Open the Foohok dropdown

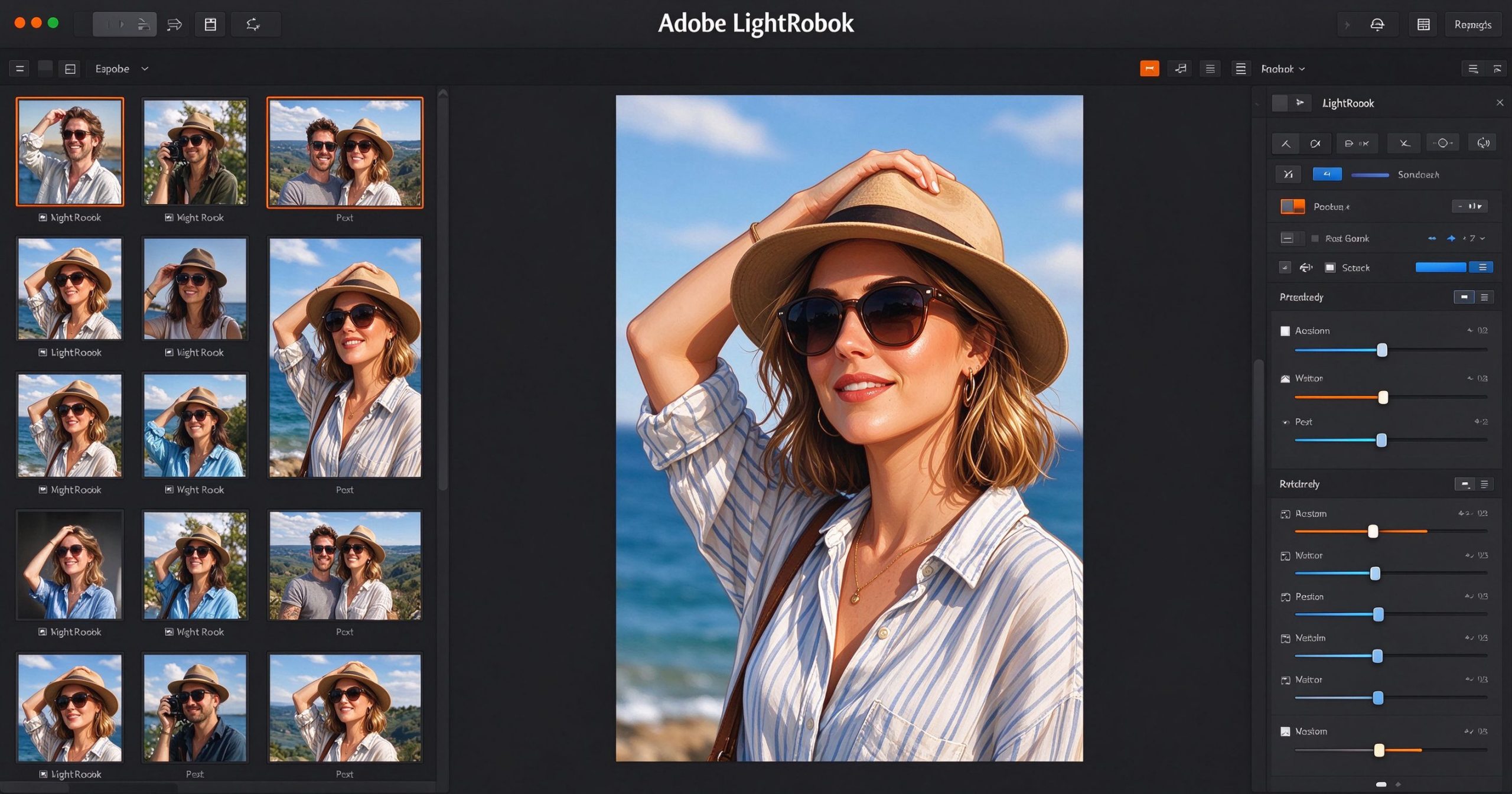(x=1283, y=69)
